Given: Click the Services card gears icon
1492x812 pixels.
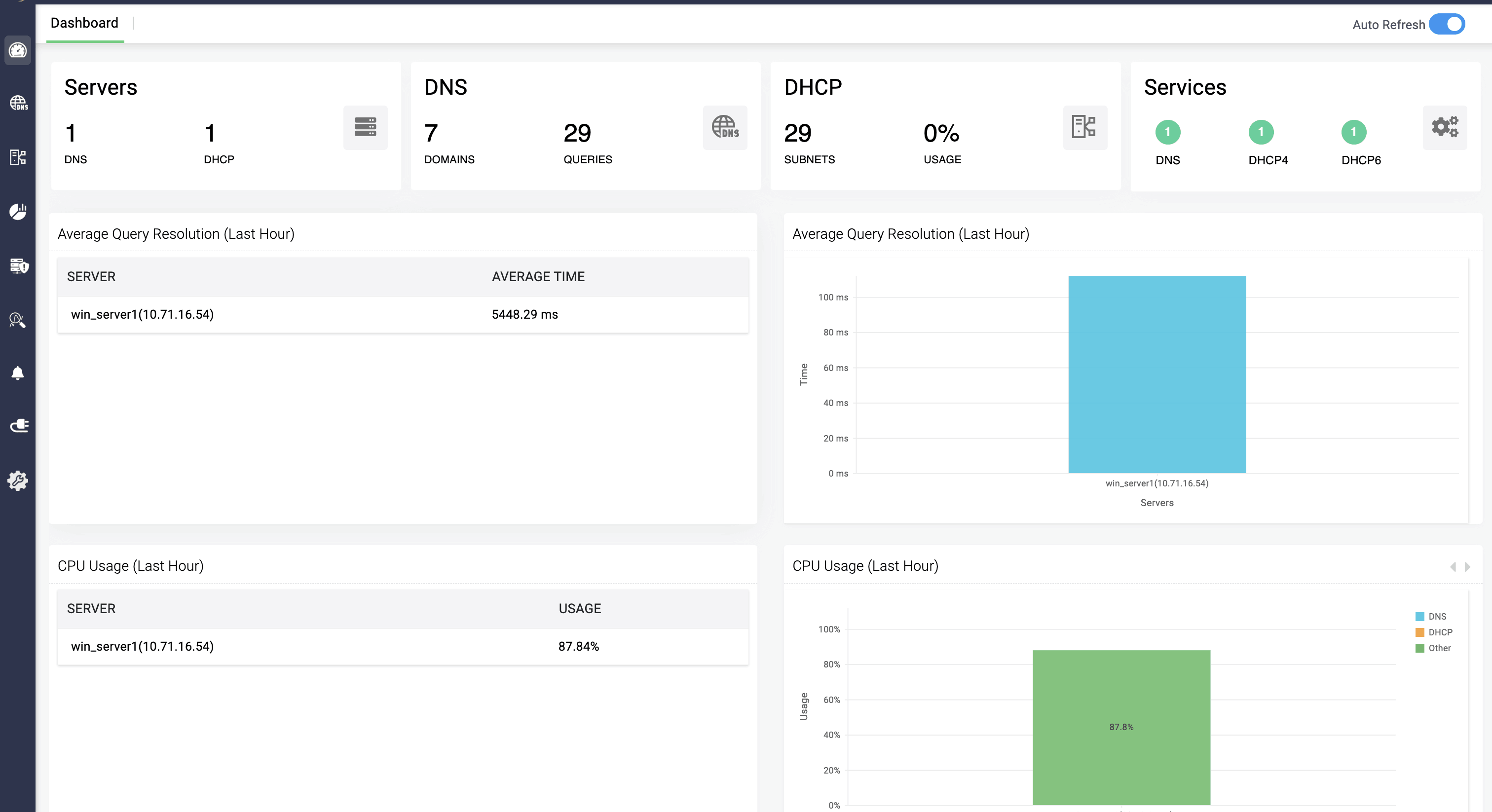Looking at the screenshot, I should (1444, 127).
